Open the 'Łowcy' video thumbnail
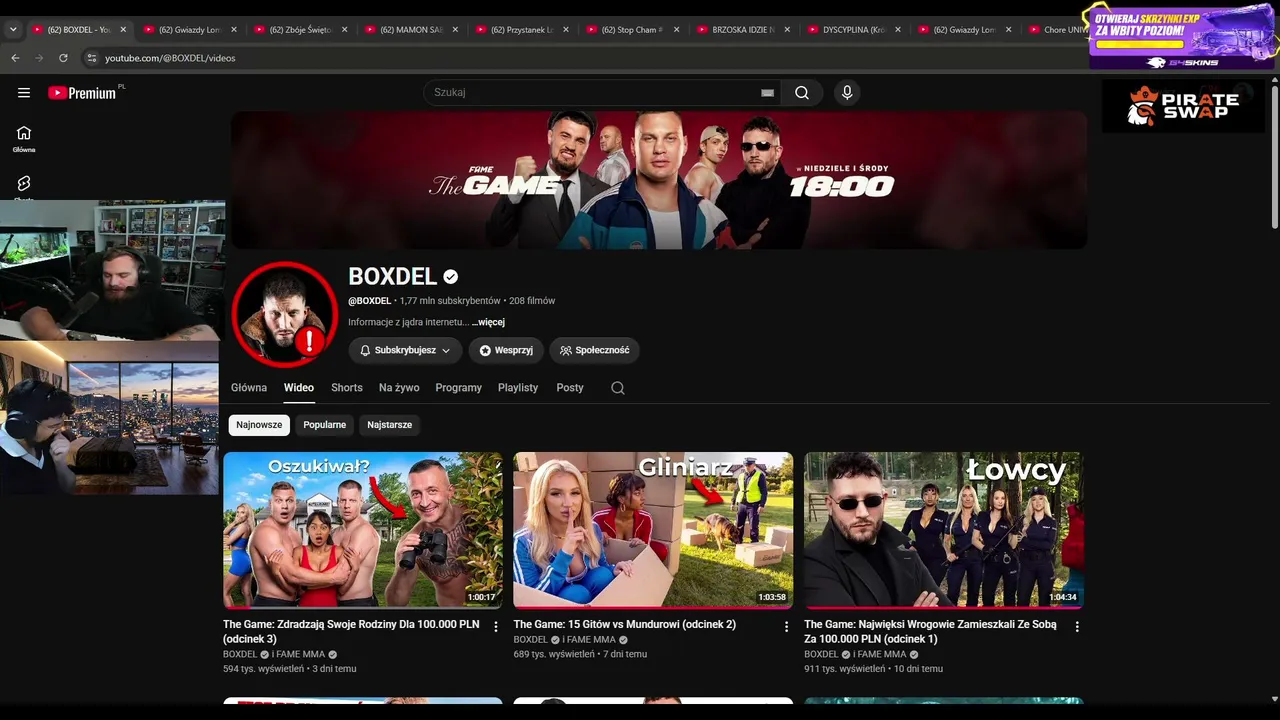 [x=944, y=530]
